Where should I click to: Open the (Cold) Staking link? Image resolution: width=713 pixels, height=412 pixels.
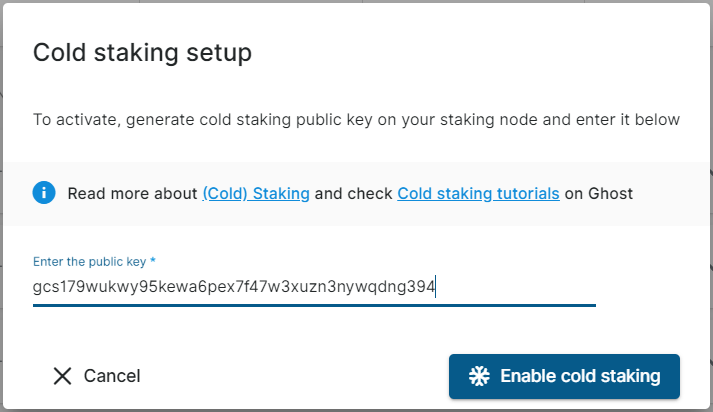tap(256, 193)
